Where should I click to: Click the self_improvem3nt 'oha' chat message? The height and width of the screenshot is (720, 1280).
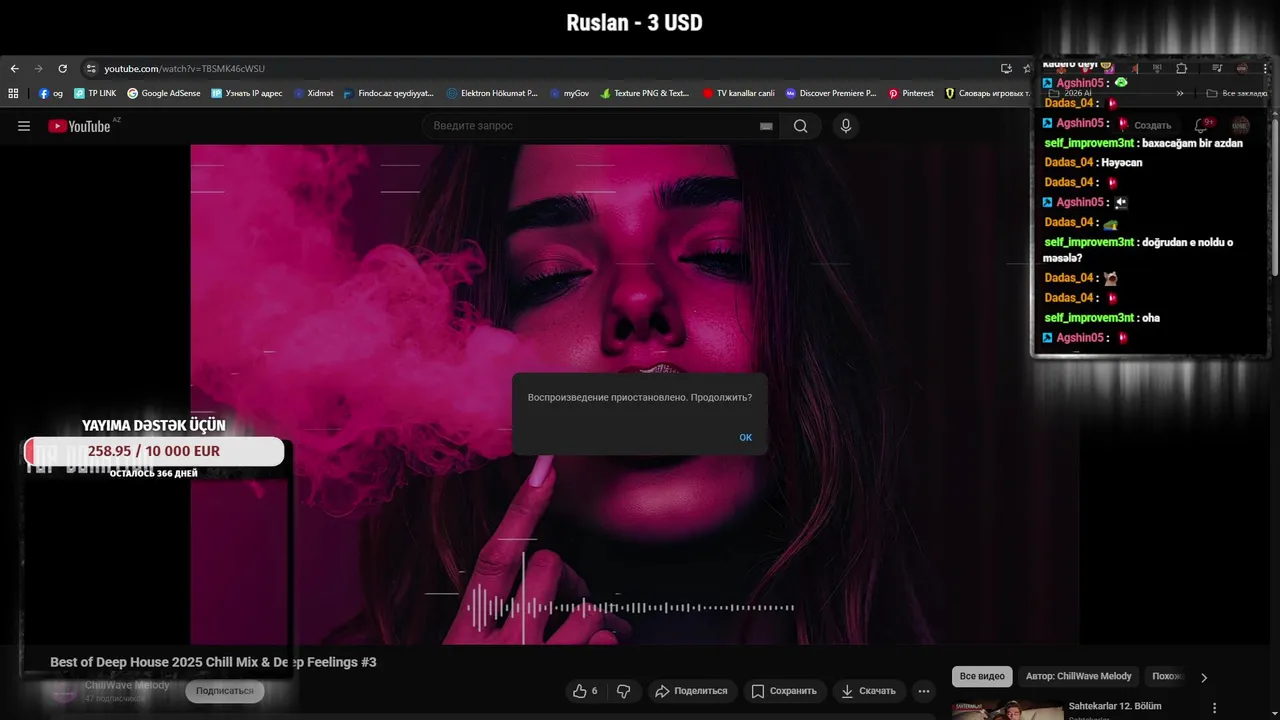tap(1102, 318)
